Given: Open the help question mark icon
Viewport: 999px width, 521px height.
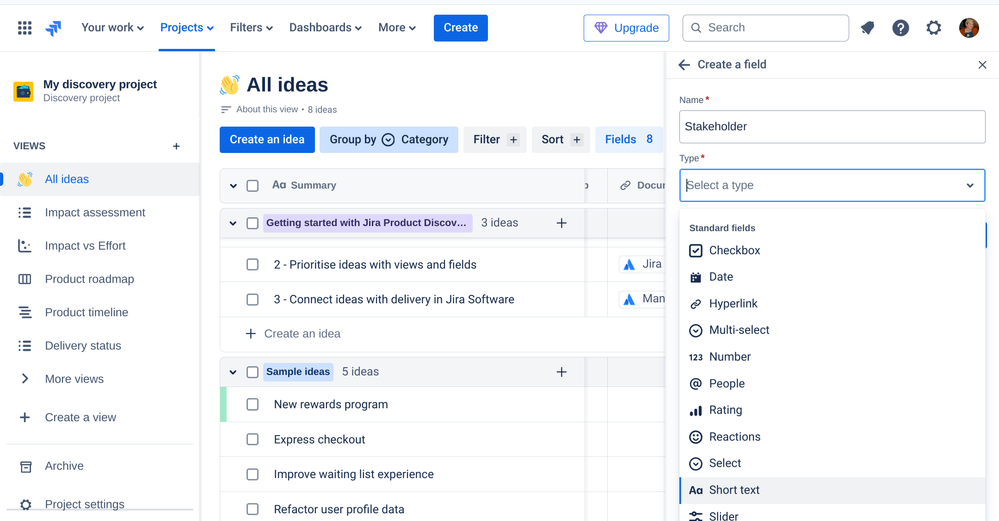Looking at the screenshot, I should pyautogui.click(x=900, y=28).
